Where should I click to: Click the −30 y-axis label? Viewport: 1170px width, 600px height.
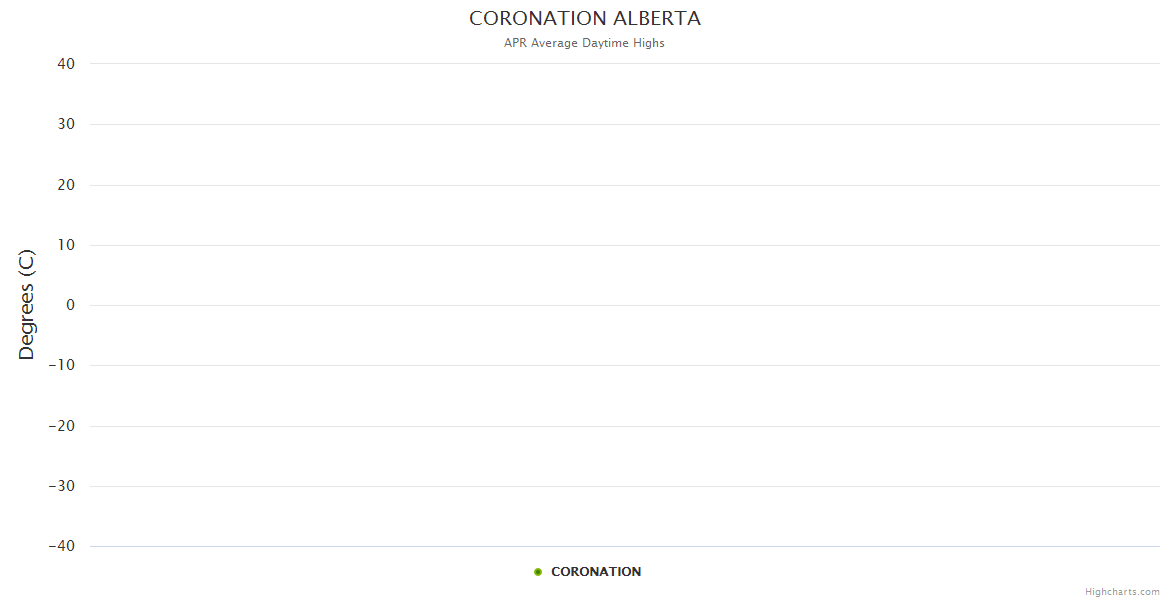tap(62, 486)
